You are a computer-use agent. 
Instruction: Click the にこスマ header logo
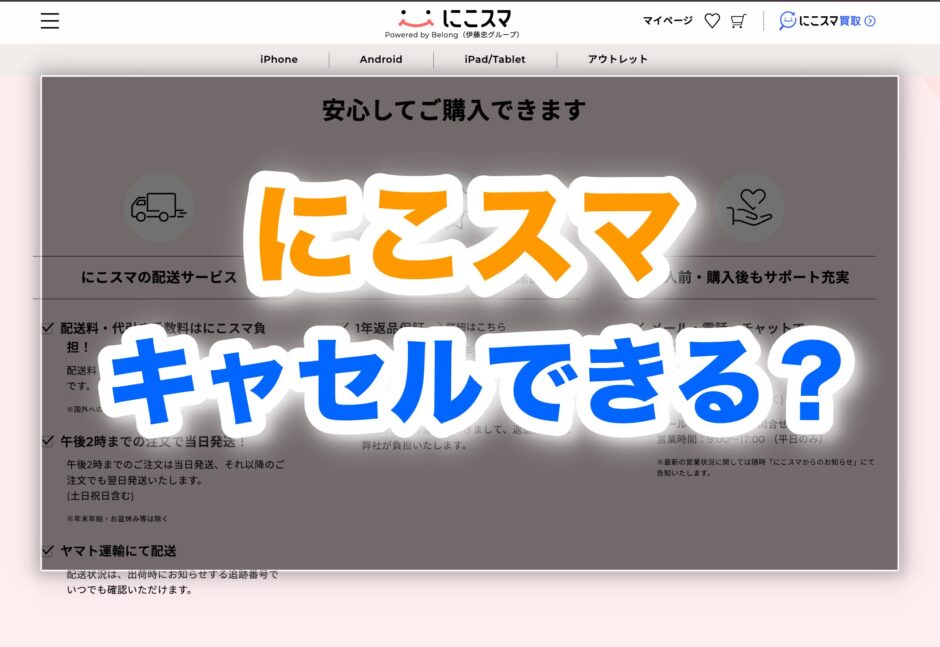[x=459, y=19]
